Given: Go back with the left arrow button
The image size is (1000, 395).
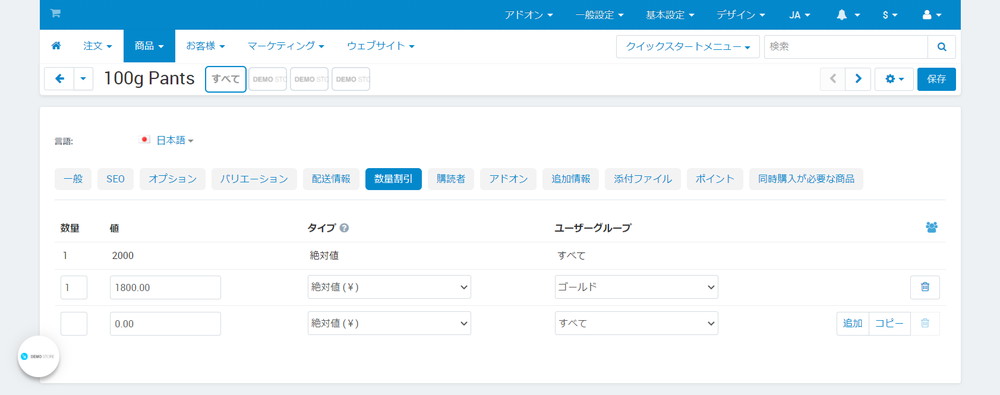Looking at the screenshot, I should tap(59, 78).
